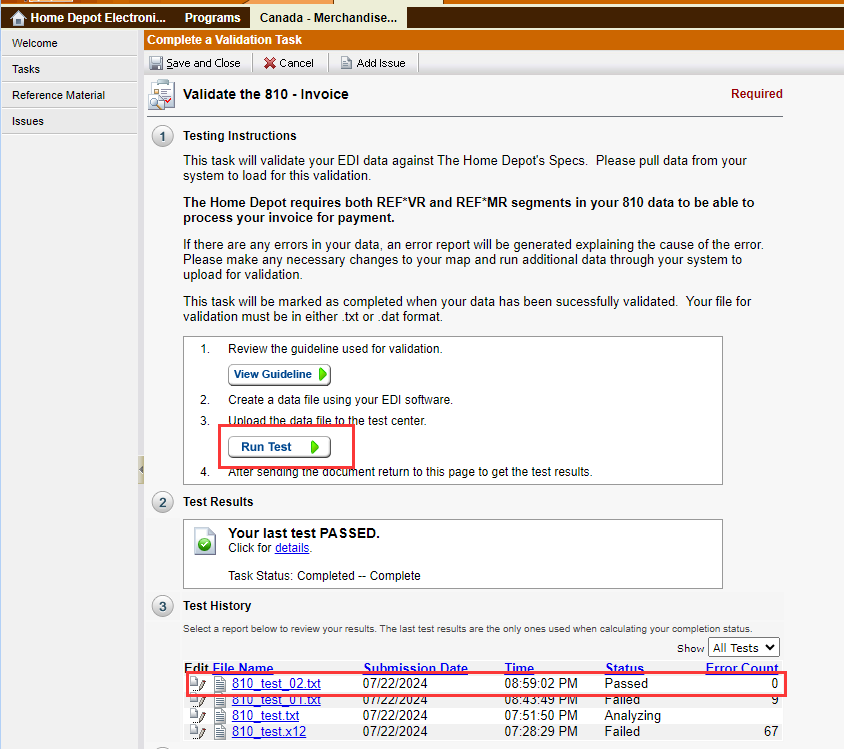Viewport: 844px width, 749px height.
Task: Click the Cancel toolbar button
Action: [289, 63]
